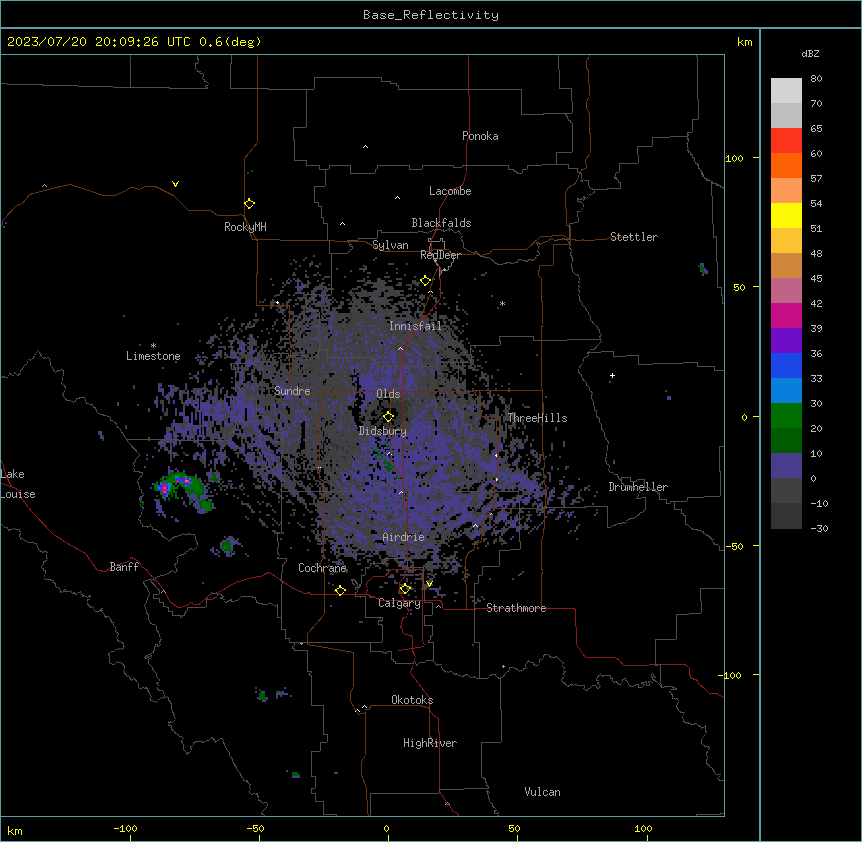Screen dimensions: 862x842
Task: Click the red 60-65 dBZ legend swatch
Action: pos(786,141)
